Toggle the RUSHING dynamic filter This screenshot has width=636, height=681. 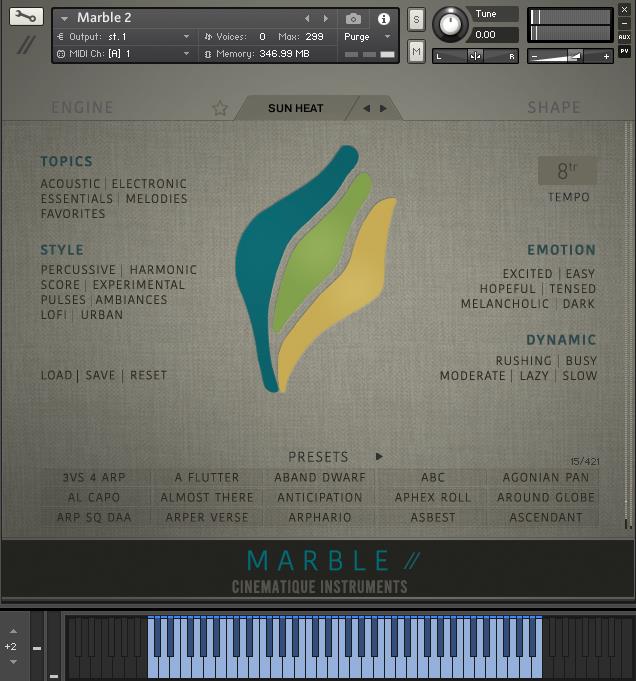coord(523,360)
